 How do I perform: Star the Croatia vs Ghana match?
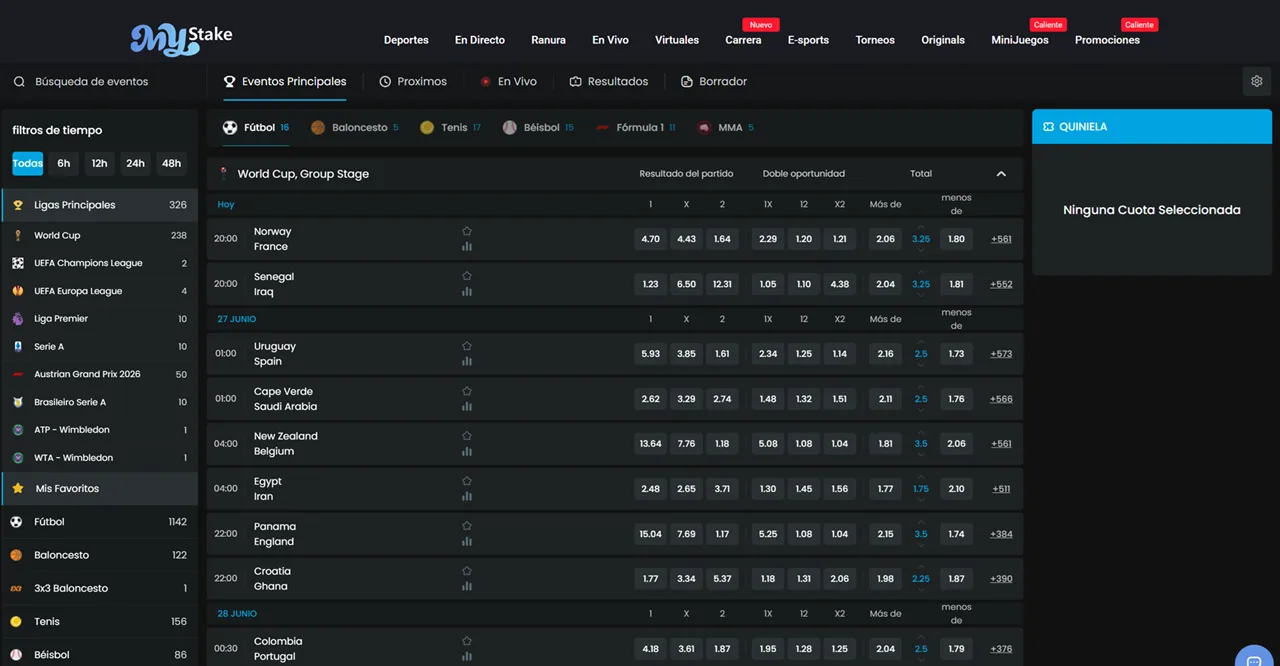point(467,571)
